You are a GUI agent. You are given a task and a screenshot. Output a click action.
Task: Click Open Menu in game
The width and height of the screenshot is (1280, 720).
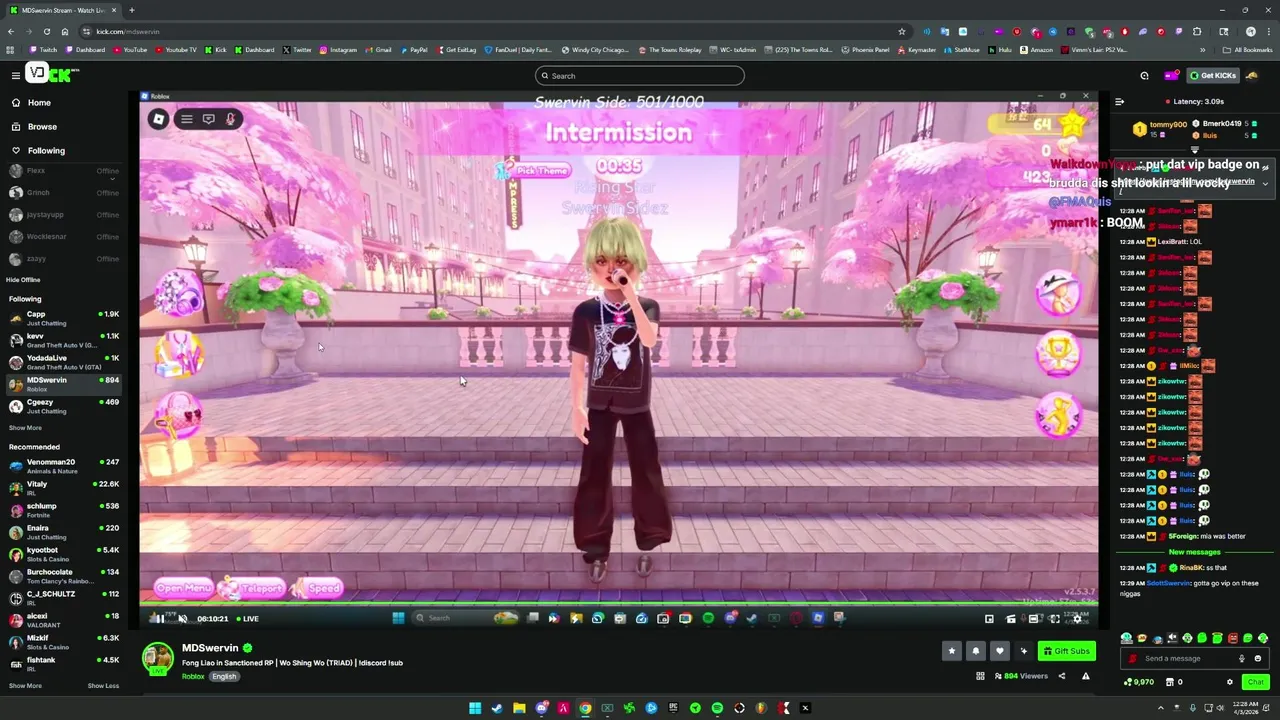184,589
